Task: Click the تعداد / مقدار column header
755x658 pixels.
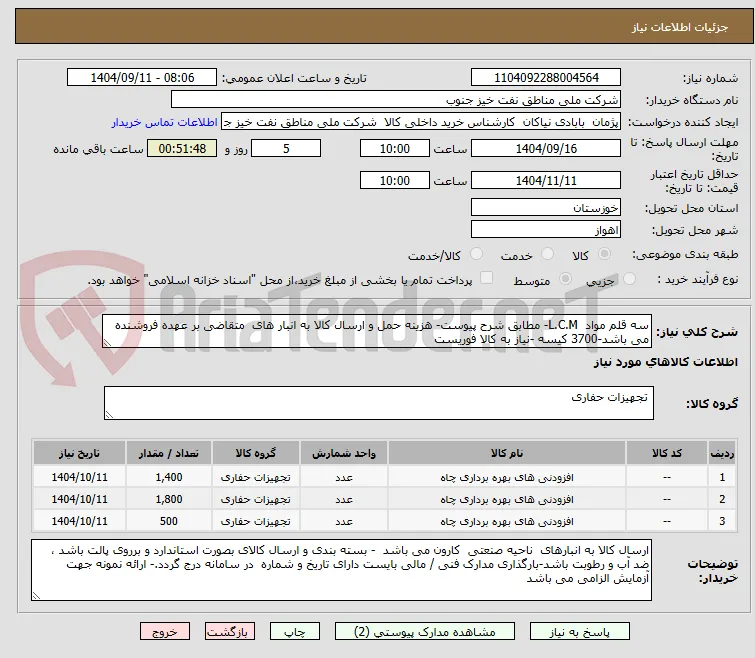Action: (x=169, y=453)
